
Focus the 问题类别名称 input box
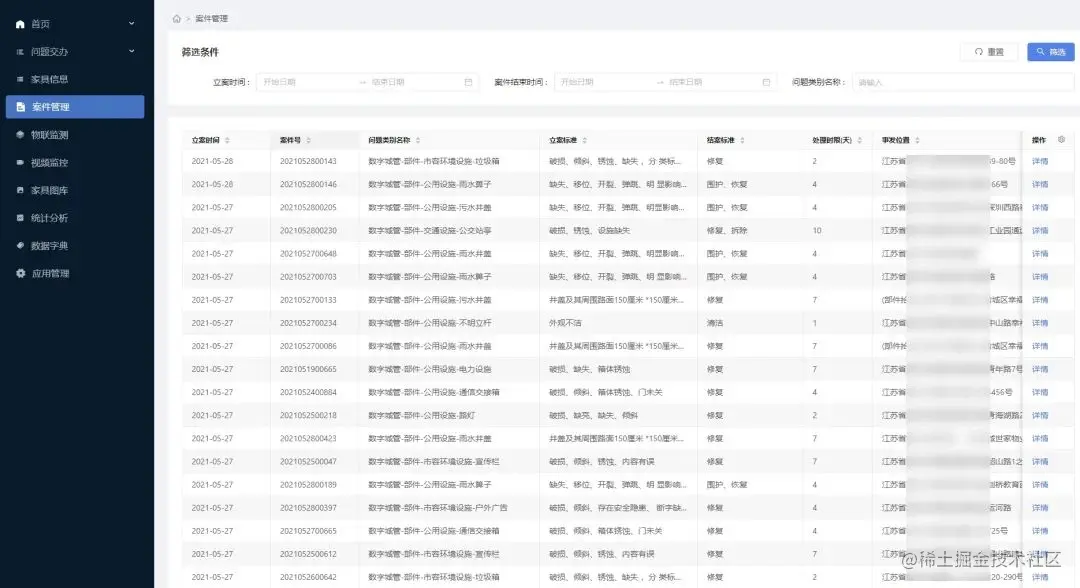(x=963, y=82)
